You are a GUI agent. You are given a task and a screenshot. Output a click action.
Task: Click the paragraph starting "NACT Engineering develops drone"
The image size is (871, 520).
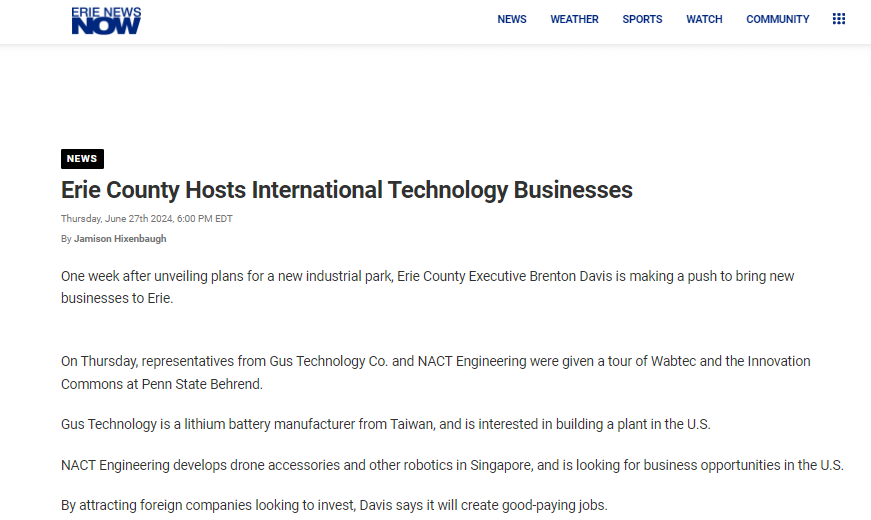coord(452,465)
